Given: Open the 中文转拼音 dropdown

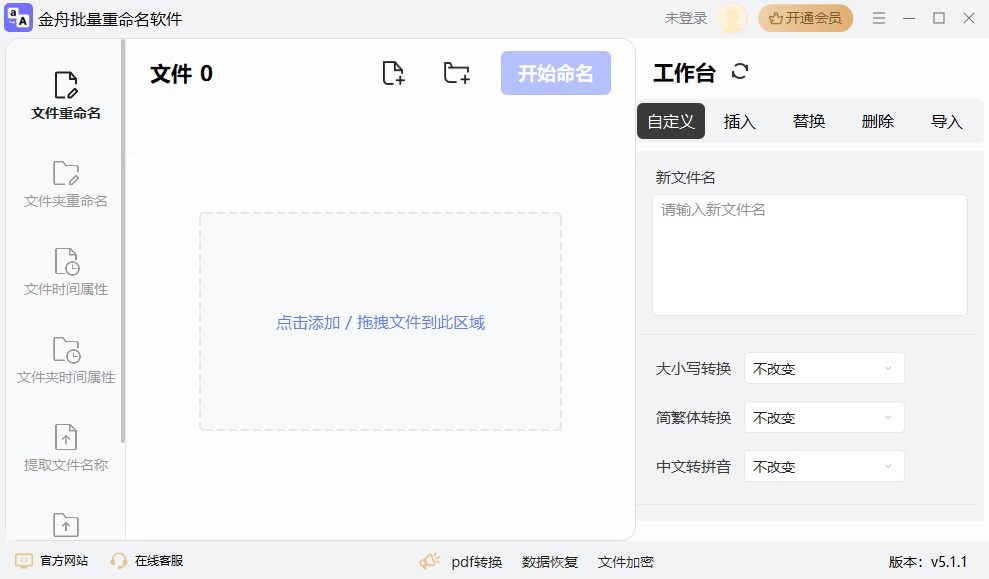Looking at the screenshot, I should pyautogui.click(x=823, y=466).
